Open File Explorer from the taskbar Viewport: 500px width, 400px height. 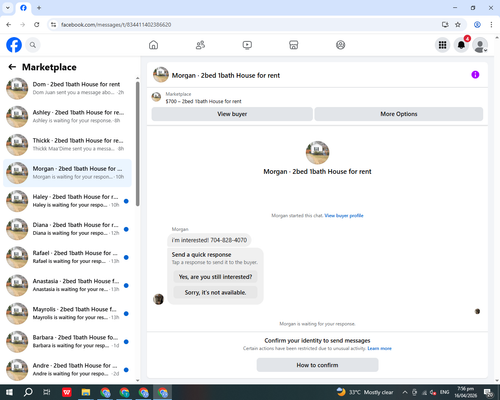coord(86,392)
